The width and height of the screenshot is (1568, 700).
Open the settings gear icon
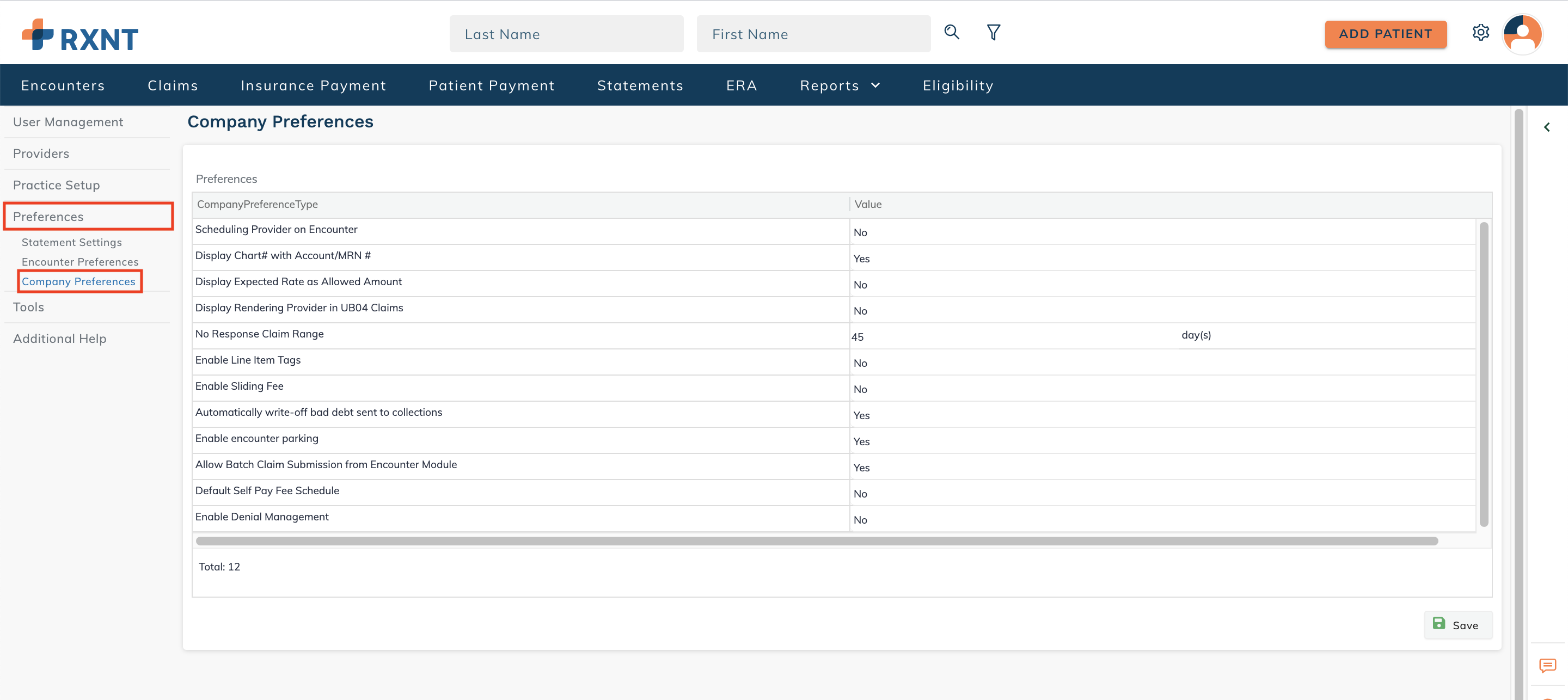pyautogui.click(x=1480, y=32)
